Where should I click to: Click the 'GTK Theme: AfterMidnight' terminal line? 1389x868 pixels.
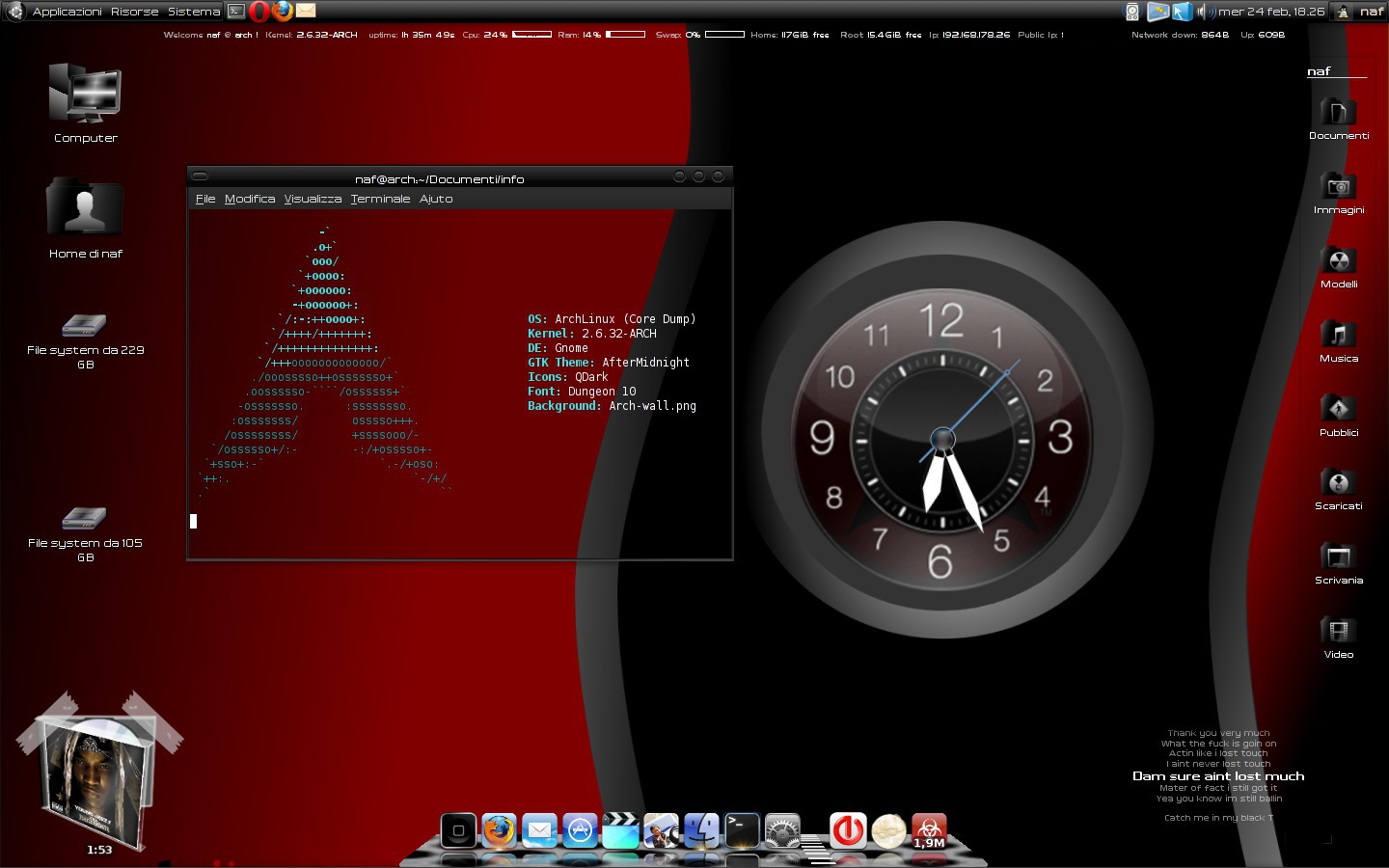pyautogui.click(x=609, y=363)
